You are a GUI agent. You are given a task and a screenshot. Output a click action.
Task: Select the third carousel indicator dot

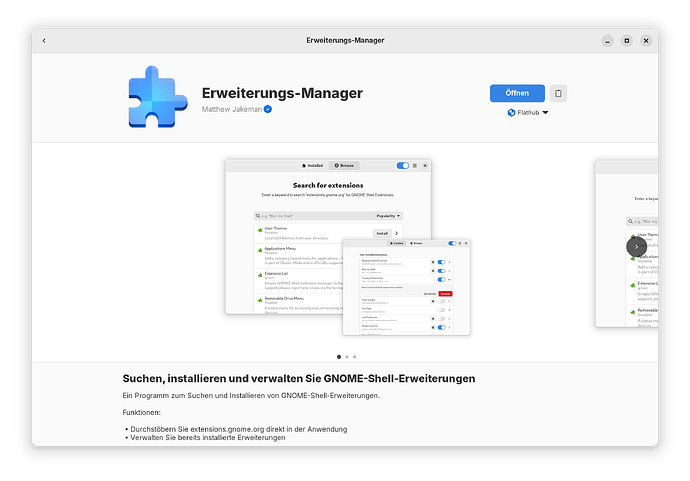(355, 357)
